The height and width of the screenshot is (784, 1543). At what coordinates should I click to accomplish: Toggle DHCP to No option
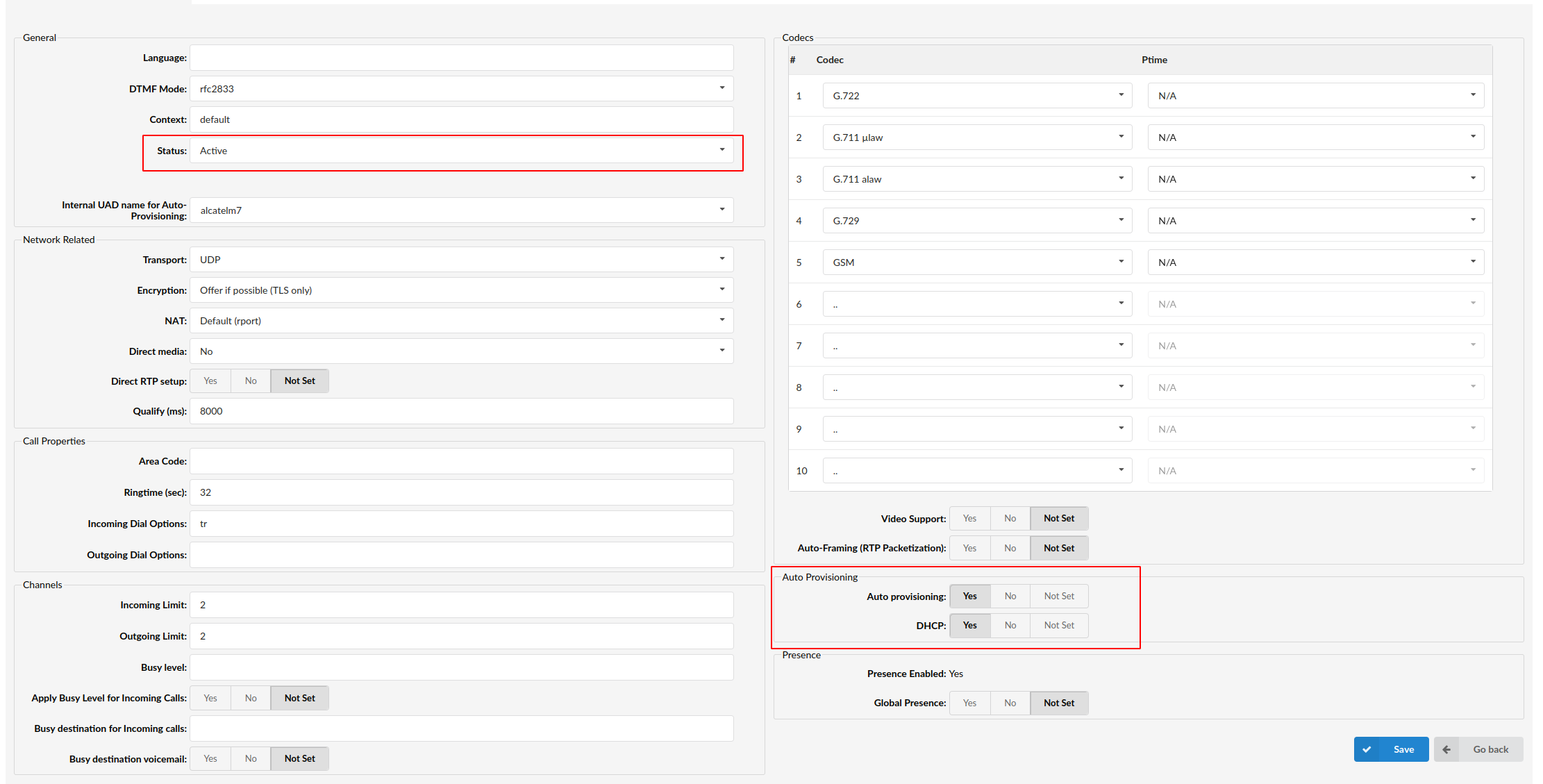pyautogui.click(x=1010, y=625)
